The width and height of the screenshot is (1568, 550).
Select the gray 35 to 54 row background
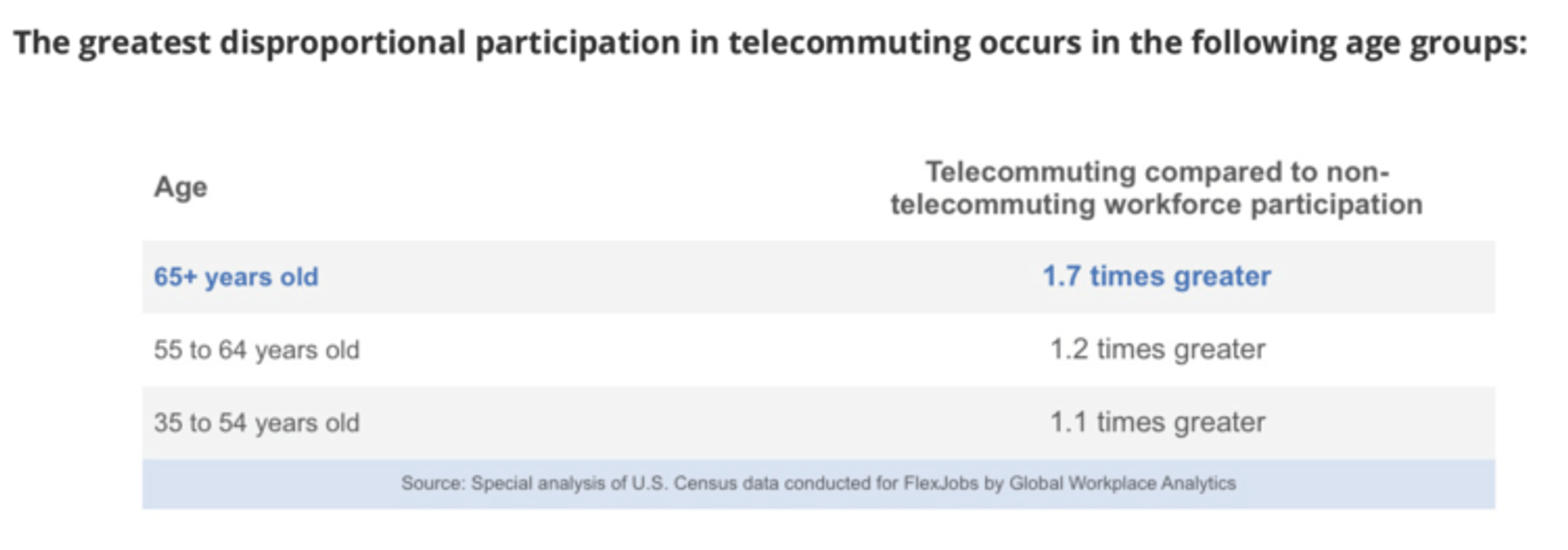click(x=818, y=422)
